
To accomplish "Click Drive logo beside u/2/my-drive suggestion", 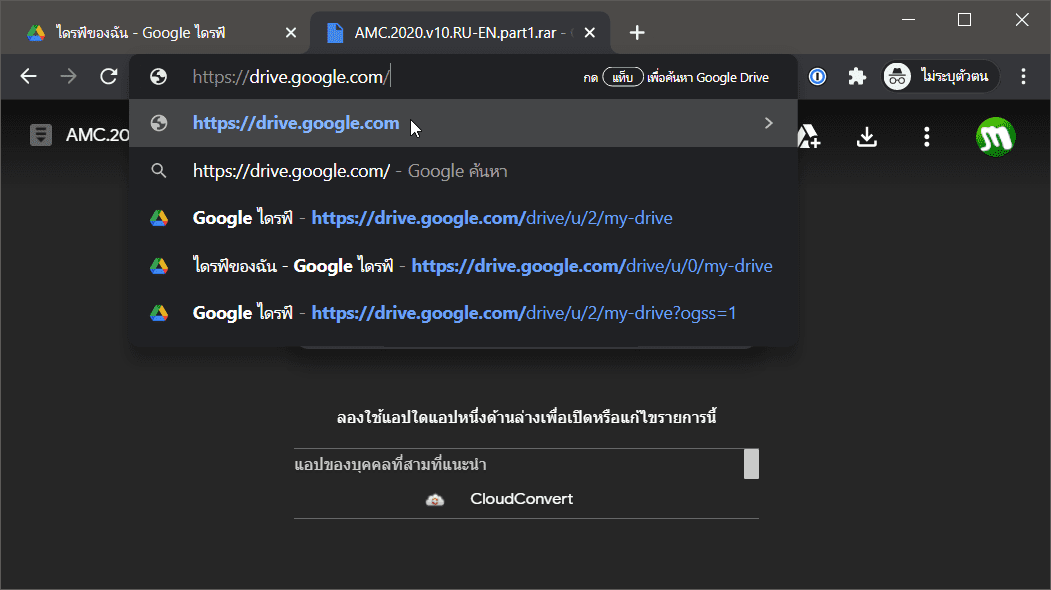I will click(x=159, y=218).
